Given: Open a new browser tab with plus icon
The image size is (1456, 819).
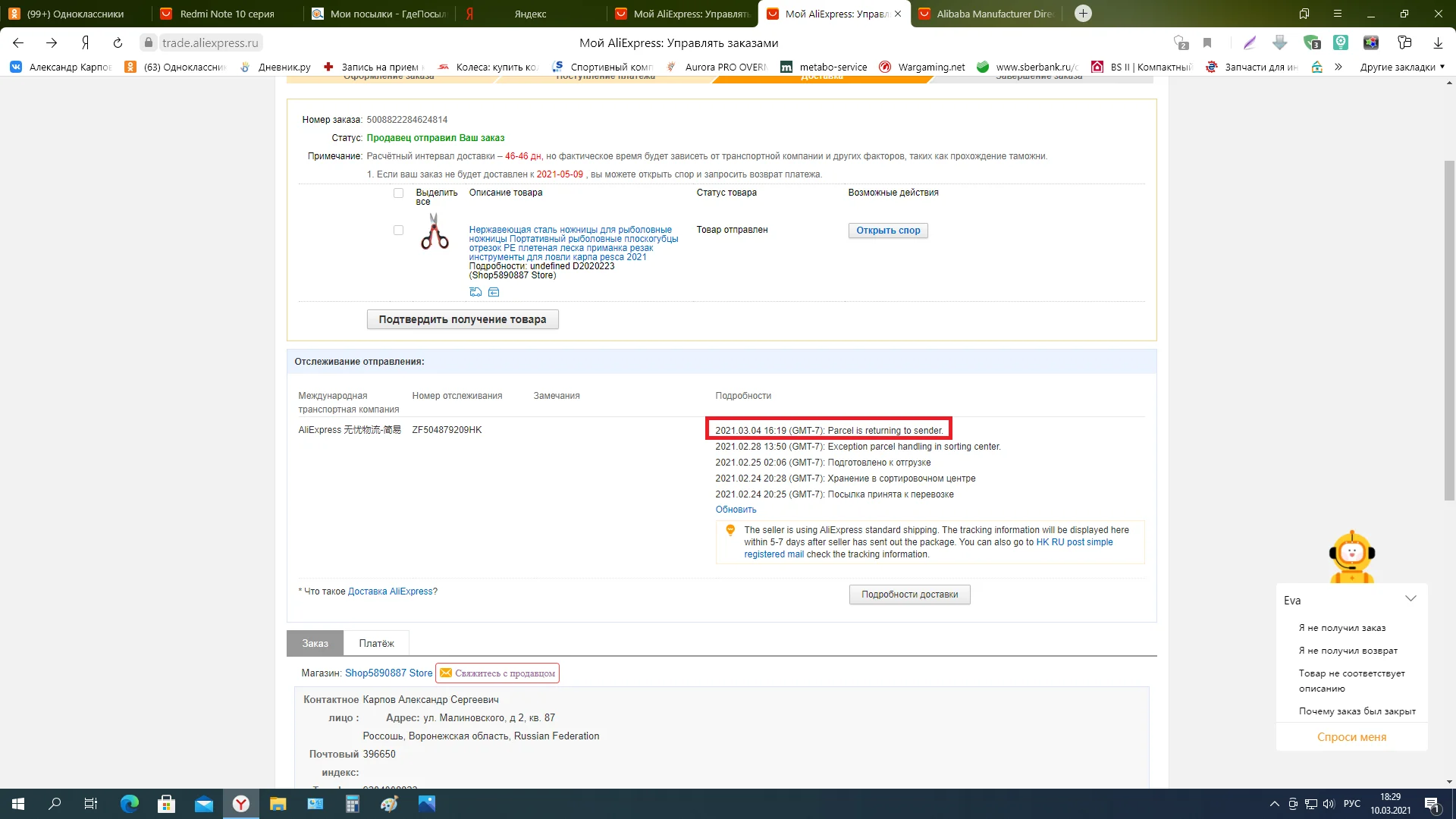Looking at the screenshot, I should point(1083,13).
